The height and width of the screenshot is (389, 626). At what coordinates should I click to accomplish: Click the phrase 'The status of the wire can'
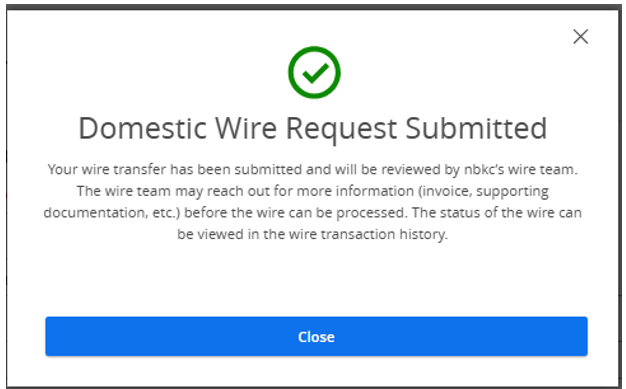coord(497,212)
